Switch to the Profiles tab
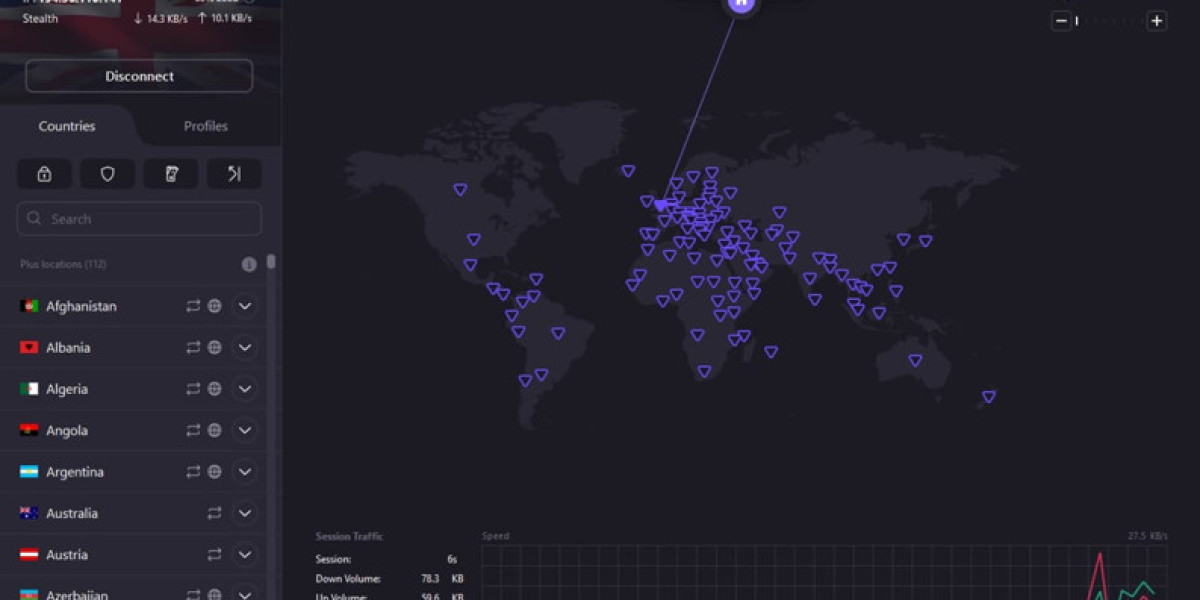The image size is (1200, 600). click(x=205, y=126)
